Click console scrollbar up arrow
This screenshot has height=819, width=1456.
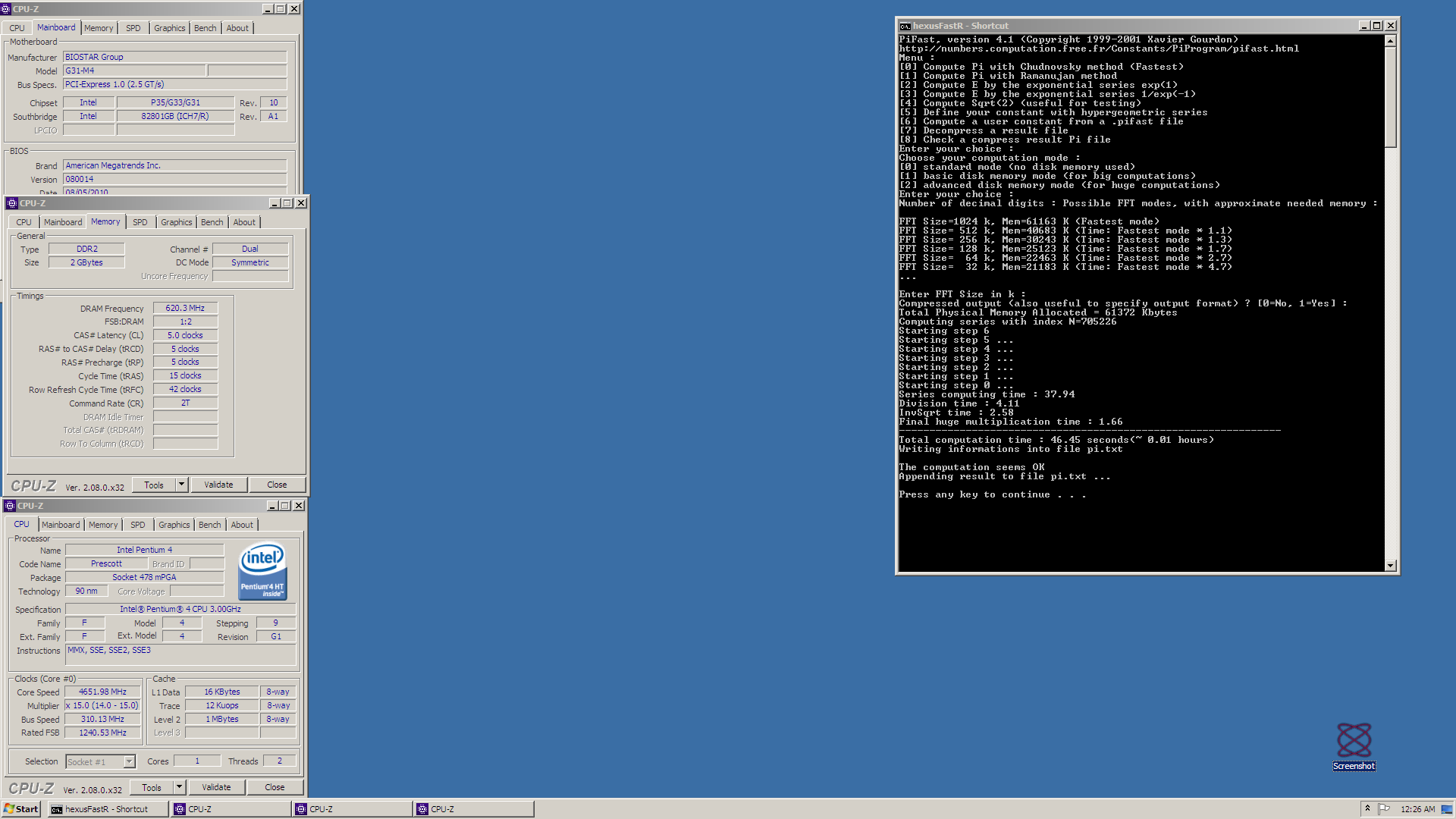1390,41
